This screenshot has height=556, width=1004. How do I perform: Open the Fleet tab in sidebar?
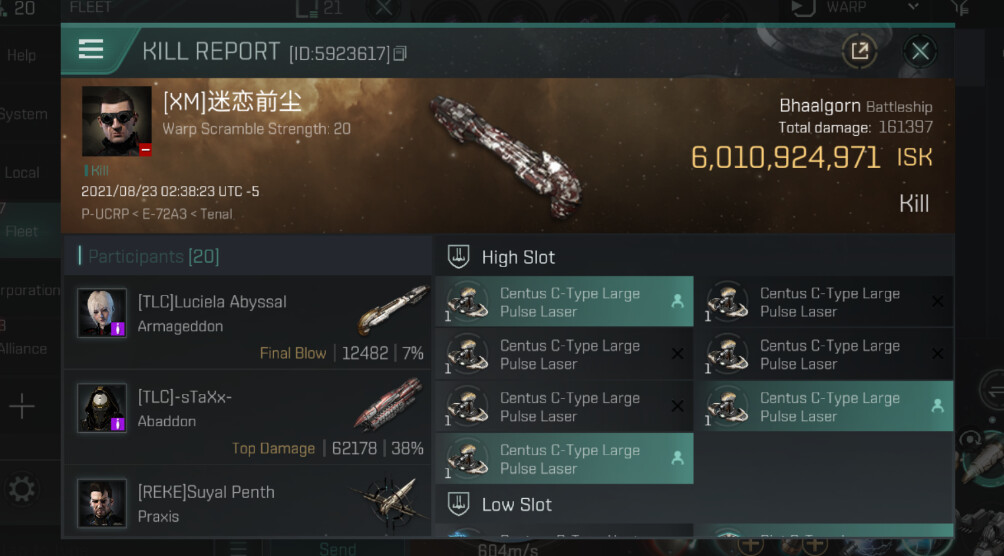pos(22,231)
